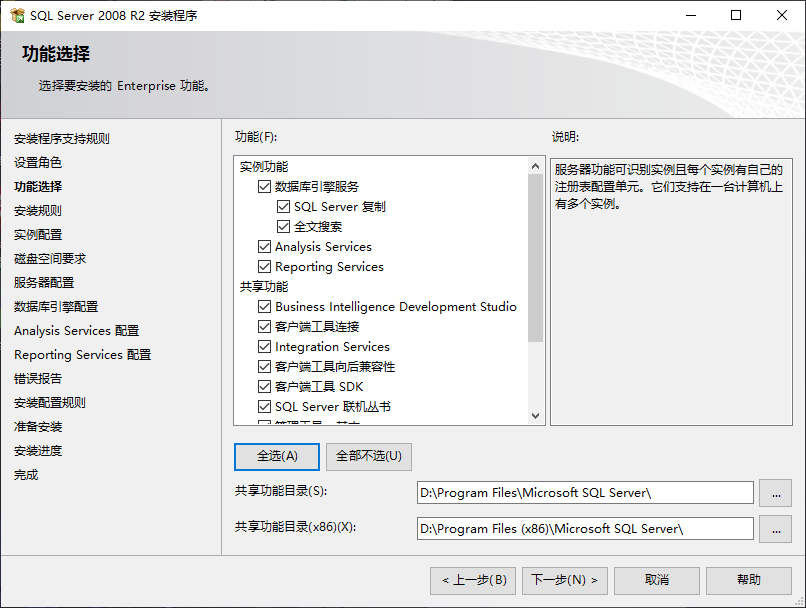Uncheck 客户端工具 SDK feature
Screen dimensions: 806x608
coord(264,387)
